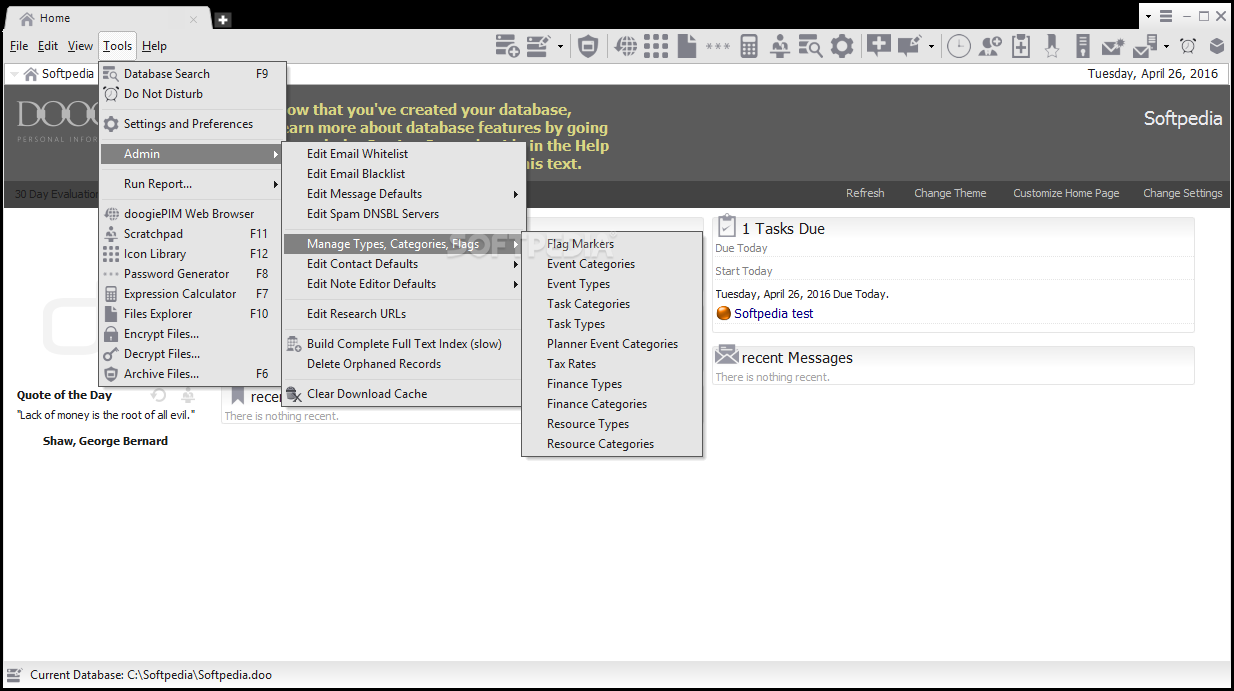Click the envelope with document send icon

pyautogui.click(x=1145, y=46)
